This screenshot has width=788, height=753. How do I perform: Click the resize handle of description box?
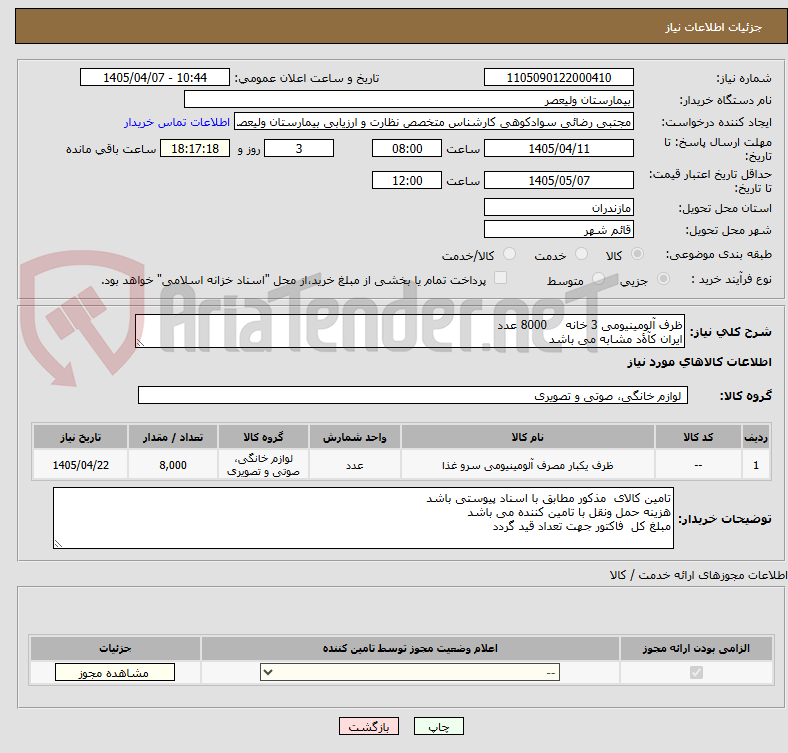(x=140, y=343)
